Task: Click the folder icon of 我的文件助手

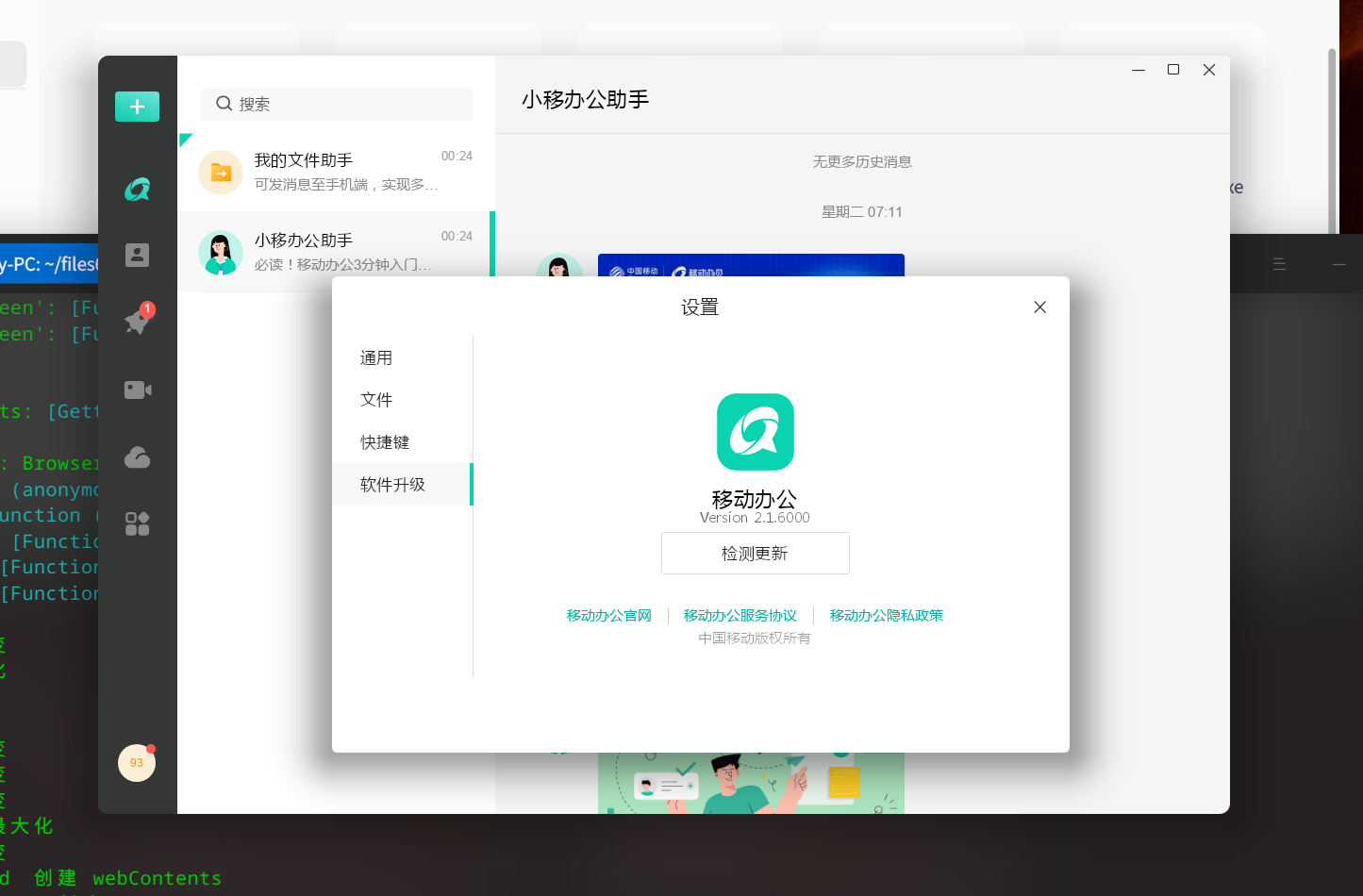Action: click(x=221, y=172)
